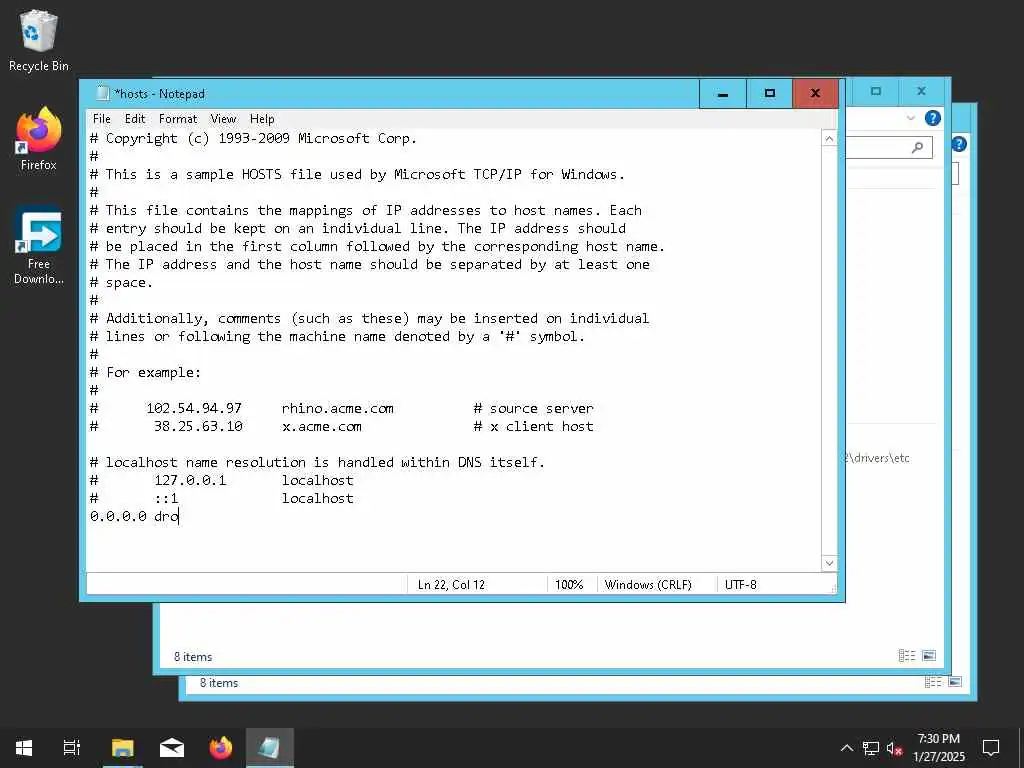The height and width of the screenshot is (768, 1024).
Task: Open the Help menu in Notepad
Action: pyautogui.click(x=262, y=119)
